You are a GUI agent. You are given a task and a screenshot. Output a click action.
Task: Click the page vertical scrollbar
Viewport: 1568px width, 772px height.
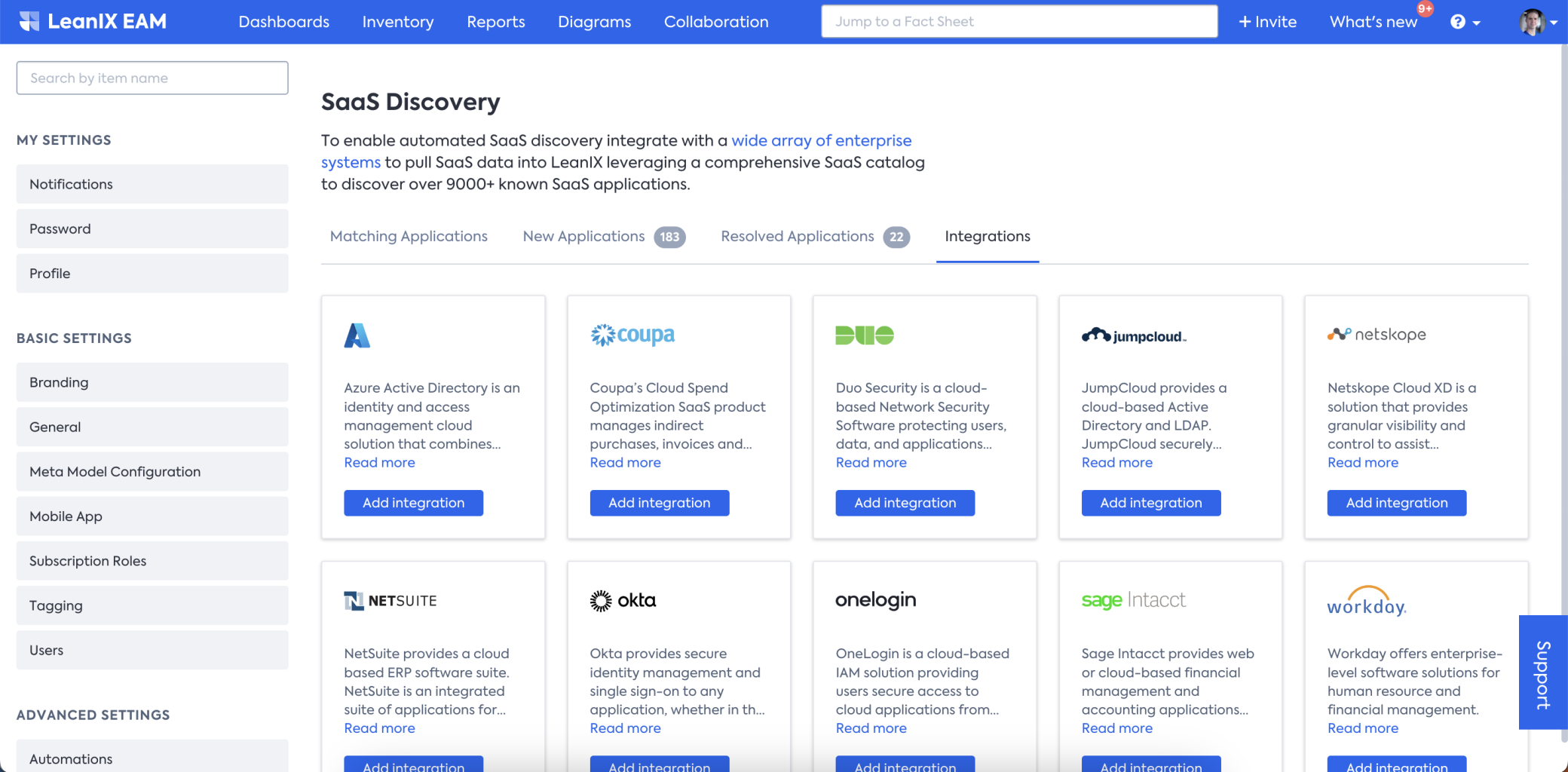[x=1564, y=392]
